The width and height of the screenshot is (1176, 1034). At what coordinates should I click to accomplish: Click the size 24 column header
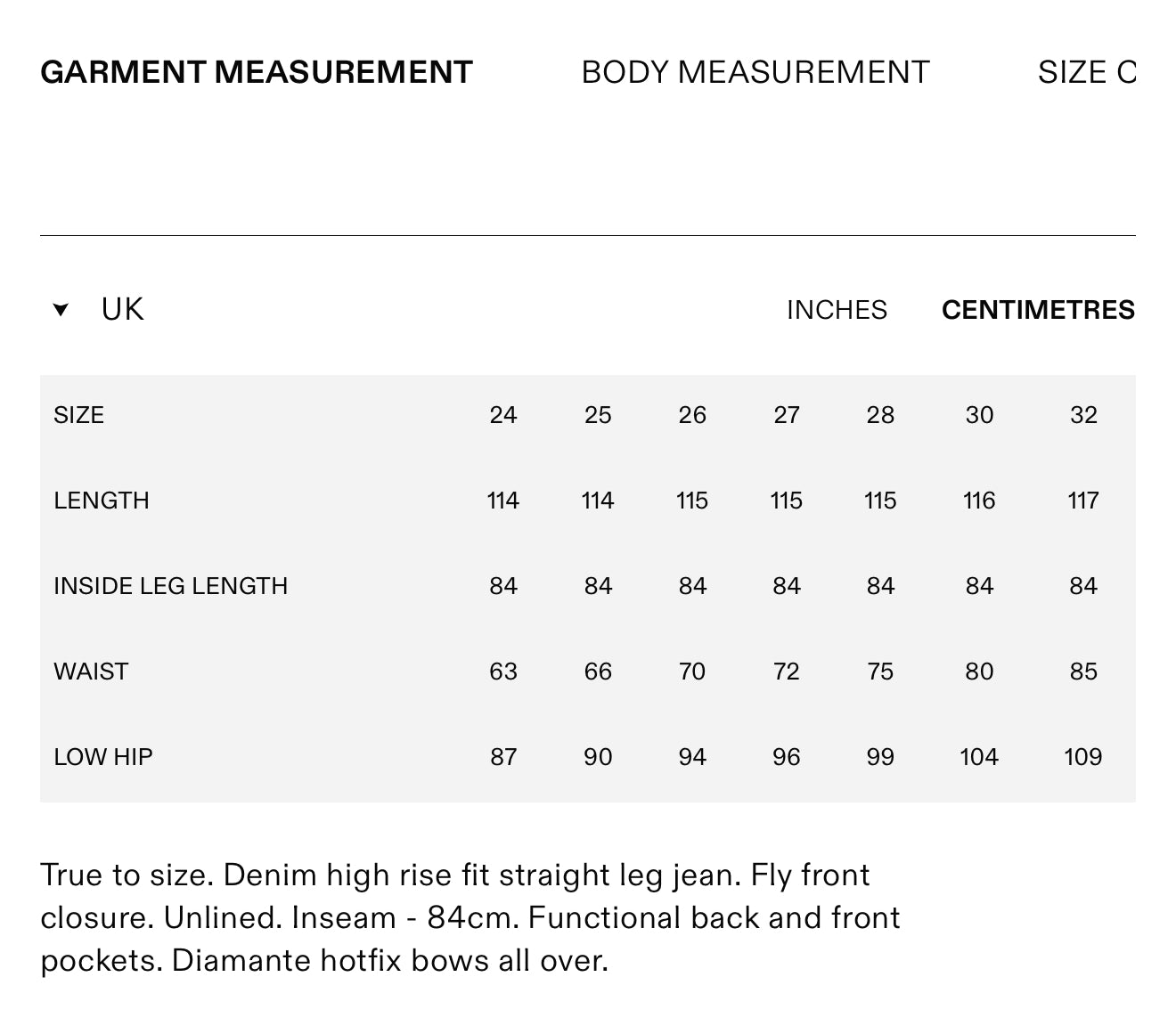click(x=503, y=415)
